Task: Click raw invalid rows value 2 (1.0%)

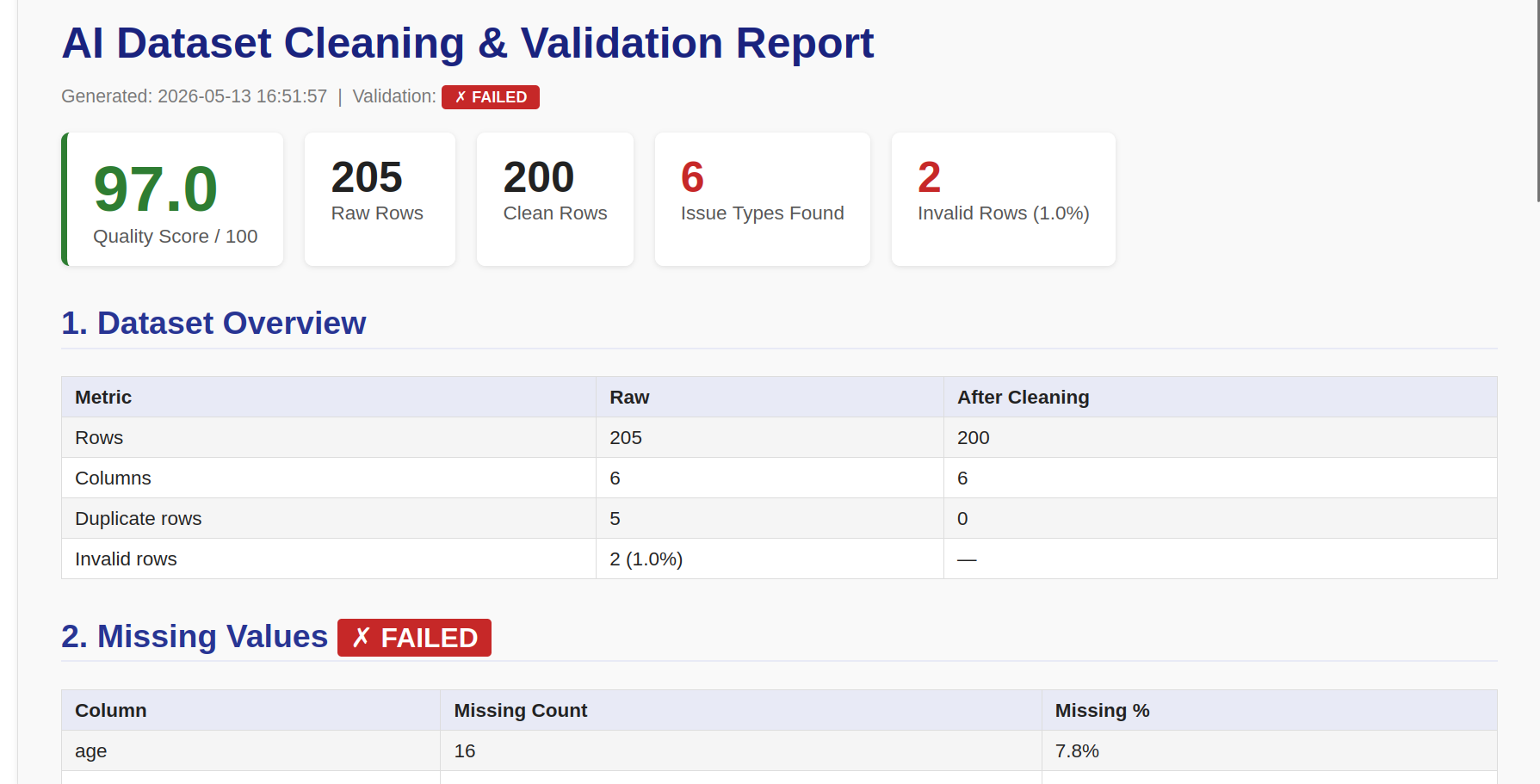Action: (770, 559)
